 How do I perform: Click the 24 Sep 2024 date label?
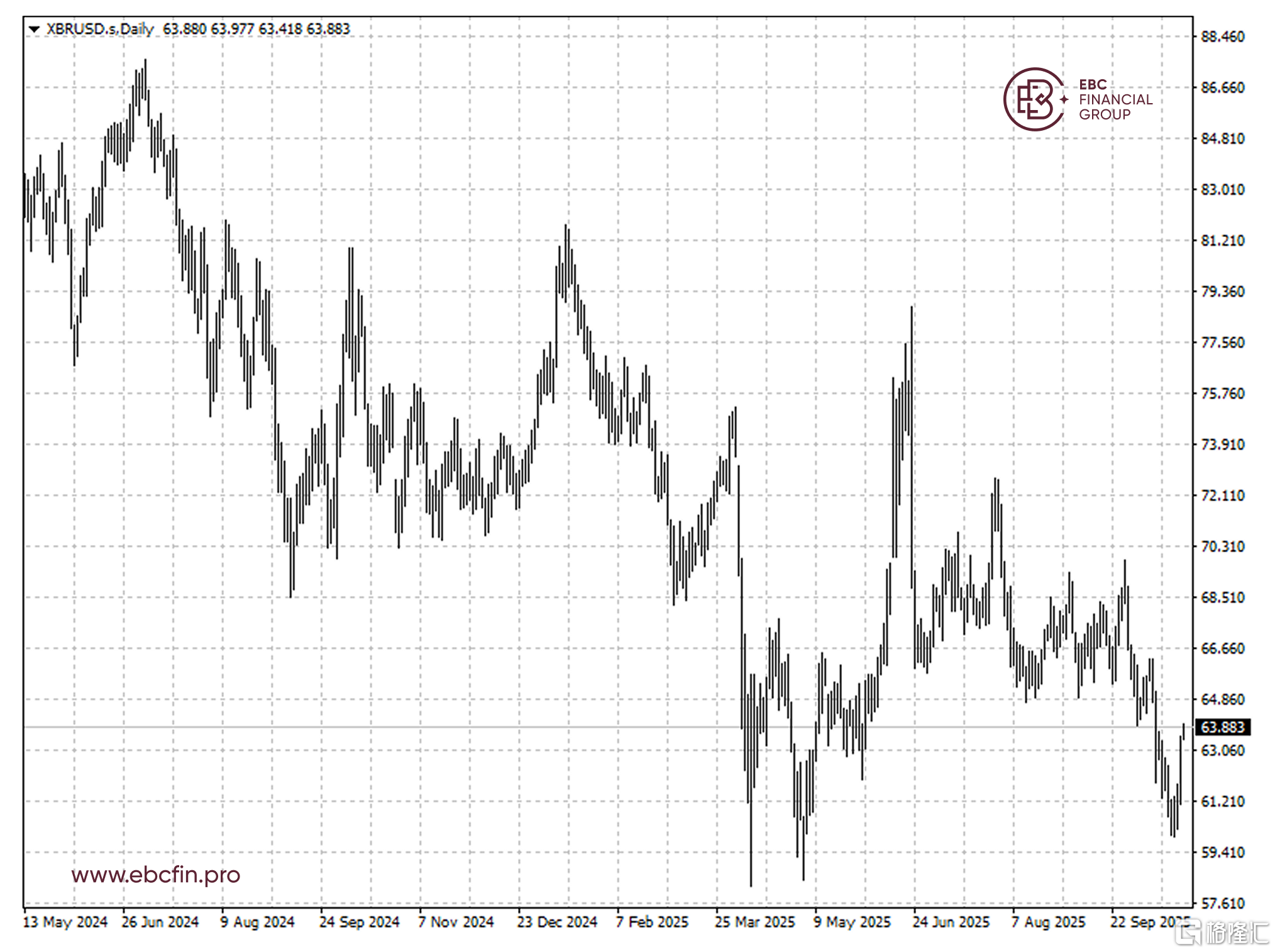point(359,922)
